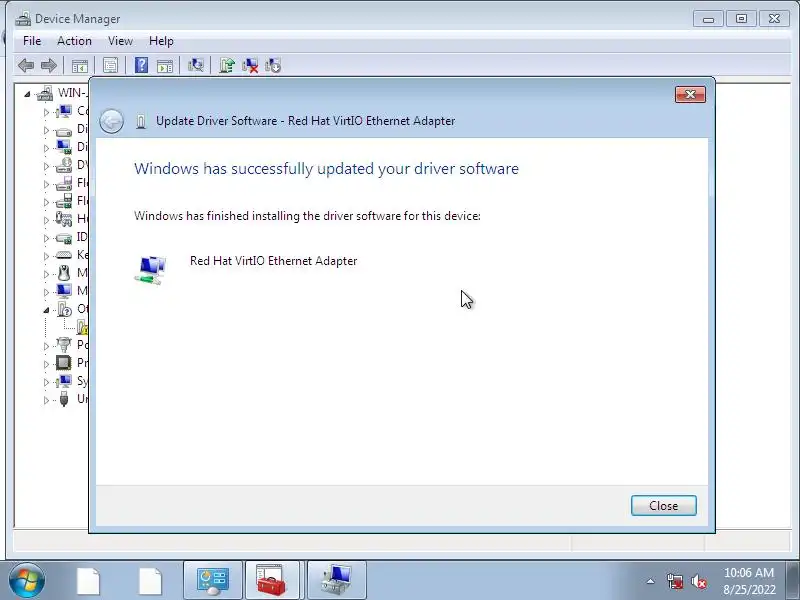
Task: Click the Close button in driver dialog
Action: click(x=663, y=506)
